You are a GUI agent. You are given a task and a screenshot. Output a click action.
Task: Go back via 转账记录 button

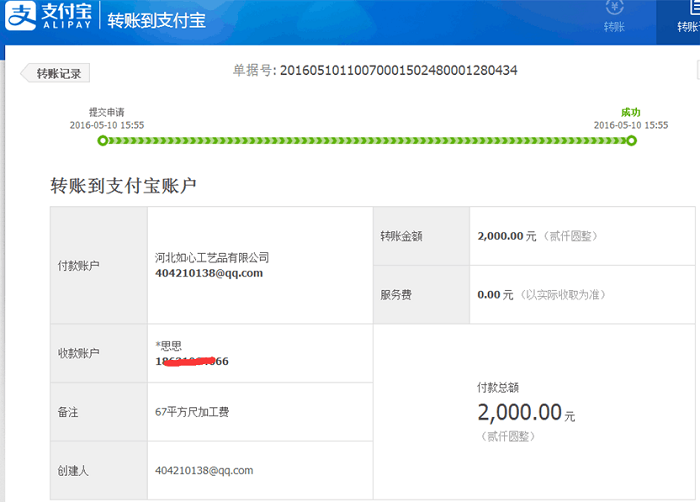tap(55, 73)
